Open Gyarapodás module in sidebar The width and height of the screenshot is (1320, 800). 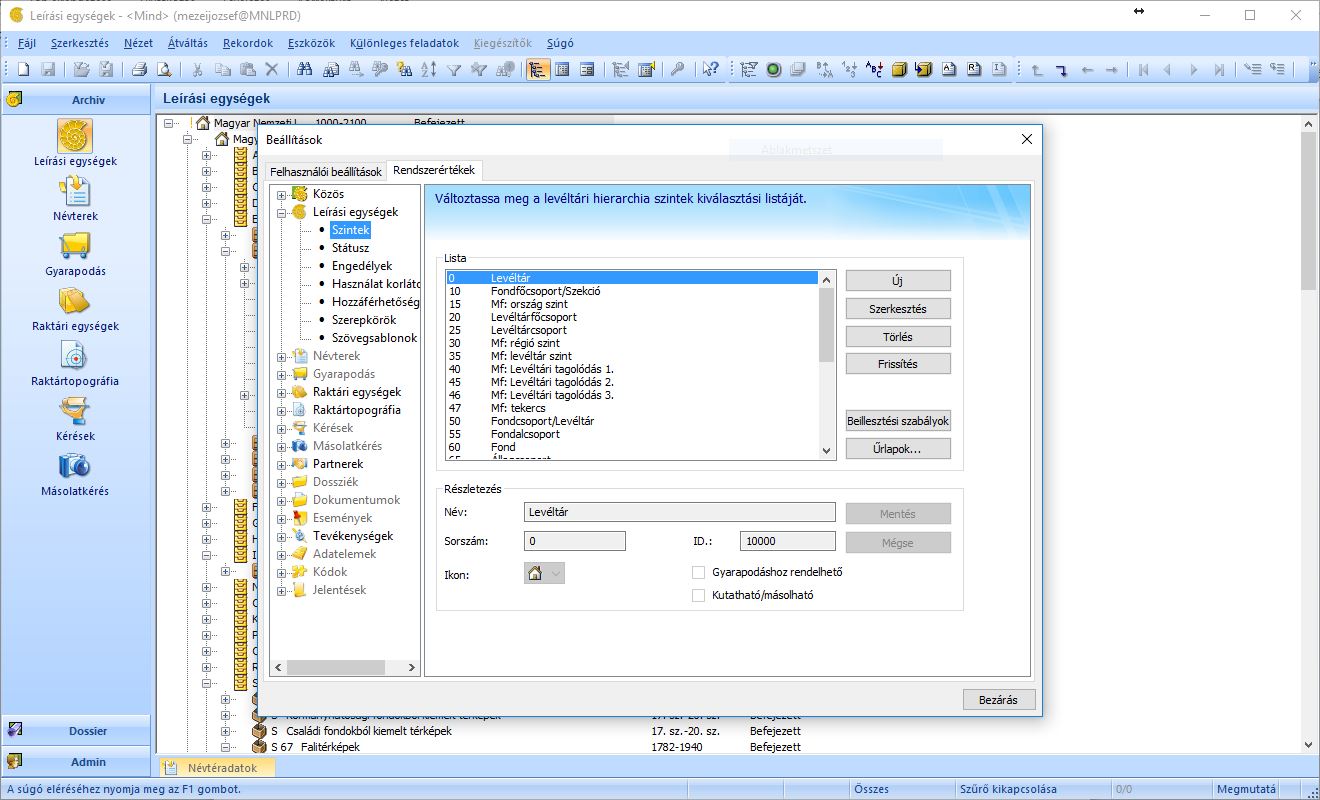tap(75, 253)
